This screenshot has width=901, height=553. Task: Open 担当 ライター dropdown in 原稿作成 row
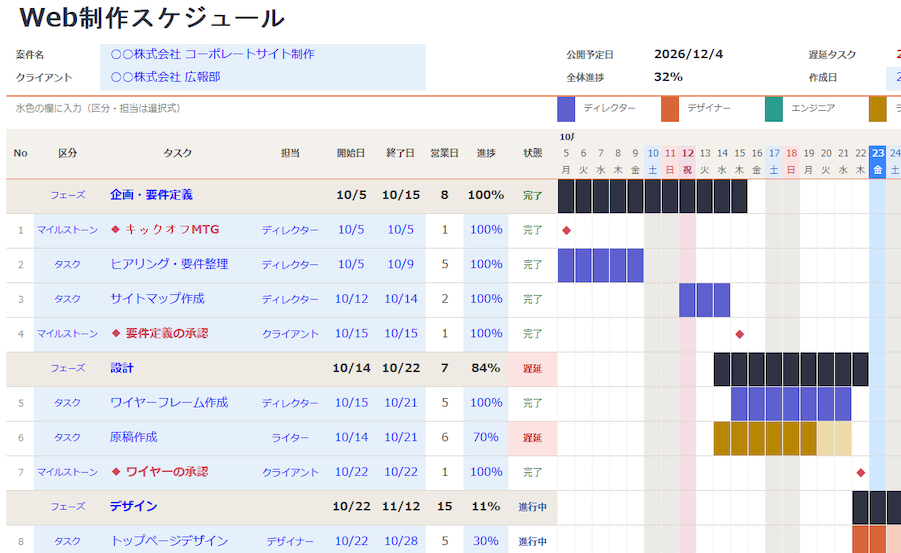coord(290,438)
